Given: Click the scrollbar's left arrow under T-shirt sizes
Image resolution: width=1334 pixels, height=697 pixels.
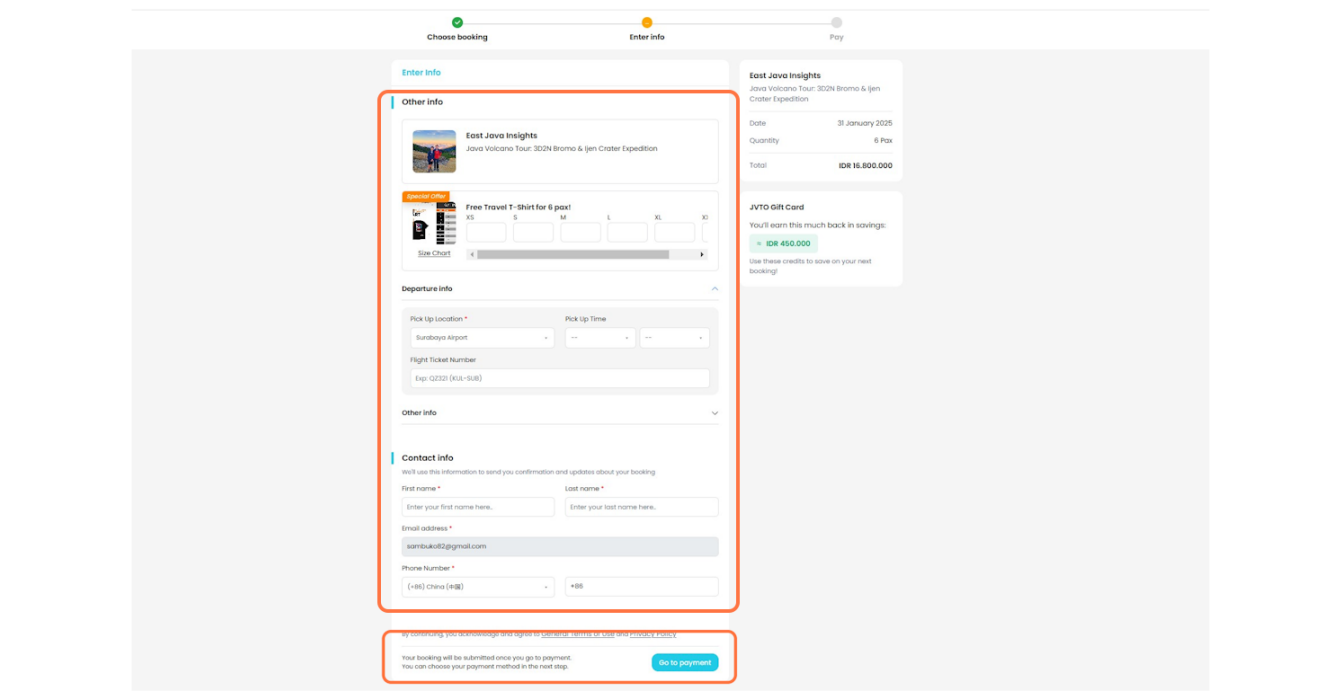Looking at the screenshot, I should coord(472,255).
